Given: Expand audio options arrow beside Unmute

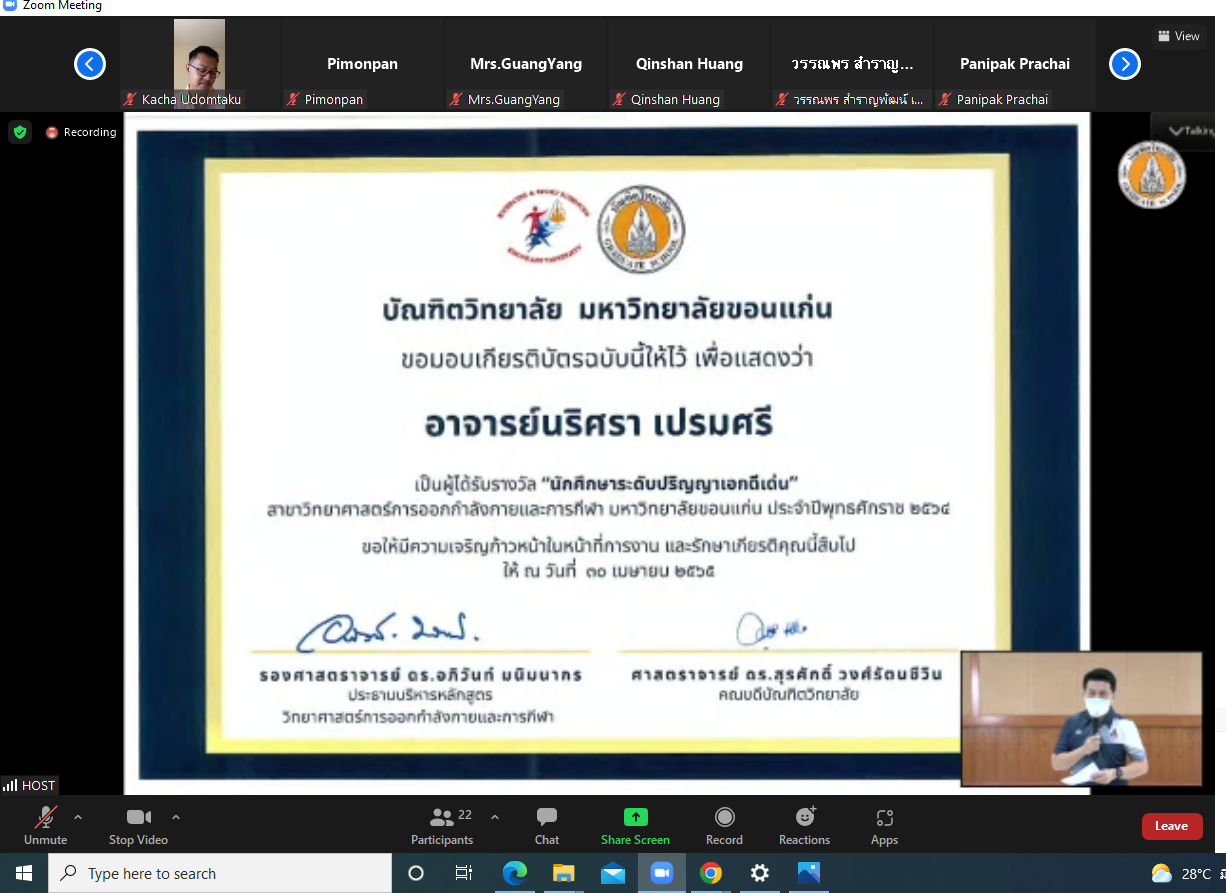Looking at the screenshot, I should pos(78,816).
